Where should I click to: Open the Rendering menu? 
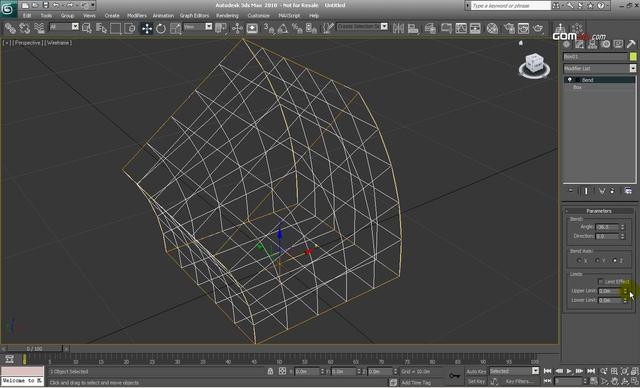click(227, 16)
